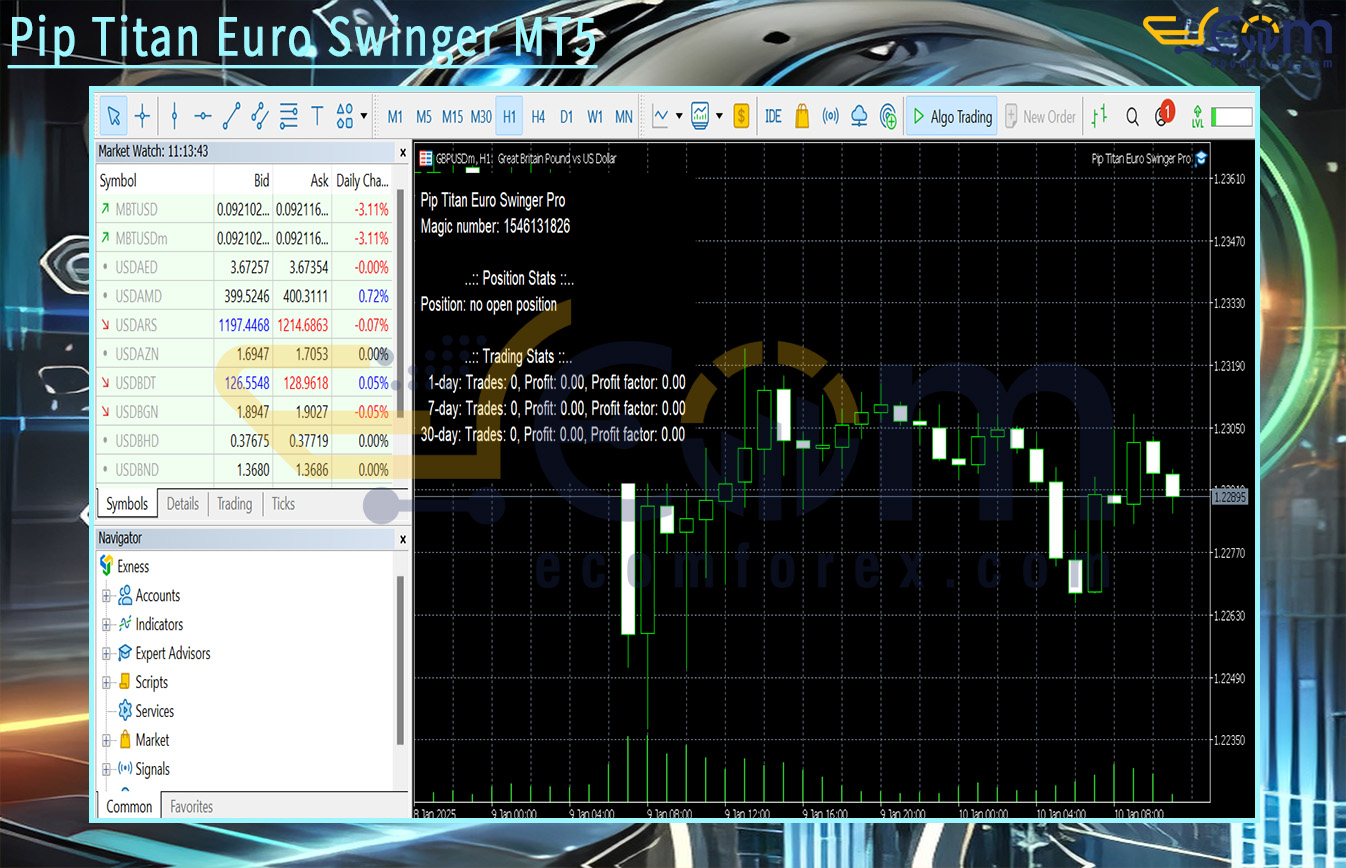Expand the indicators list dropdown arrow

pyautogui.click(x=719, y=117)
